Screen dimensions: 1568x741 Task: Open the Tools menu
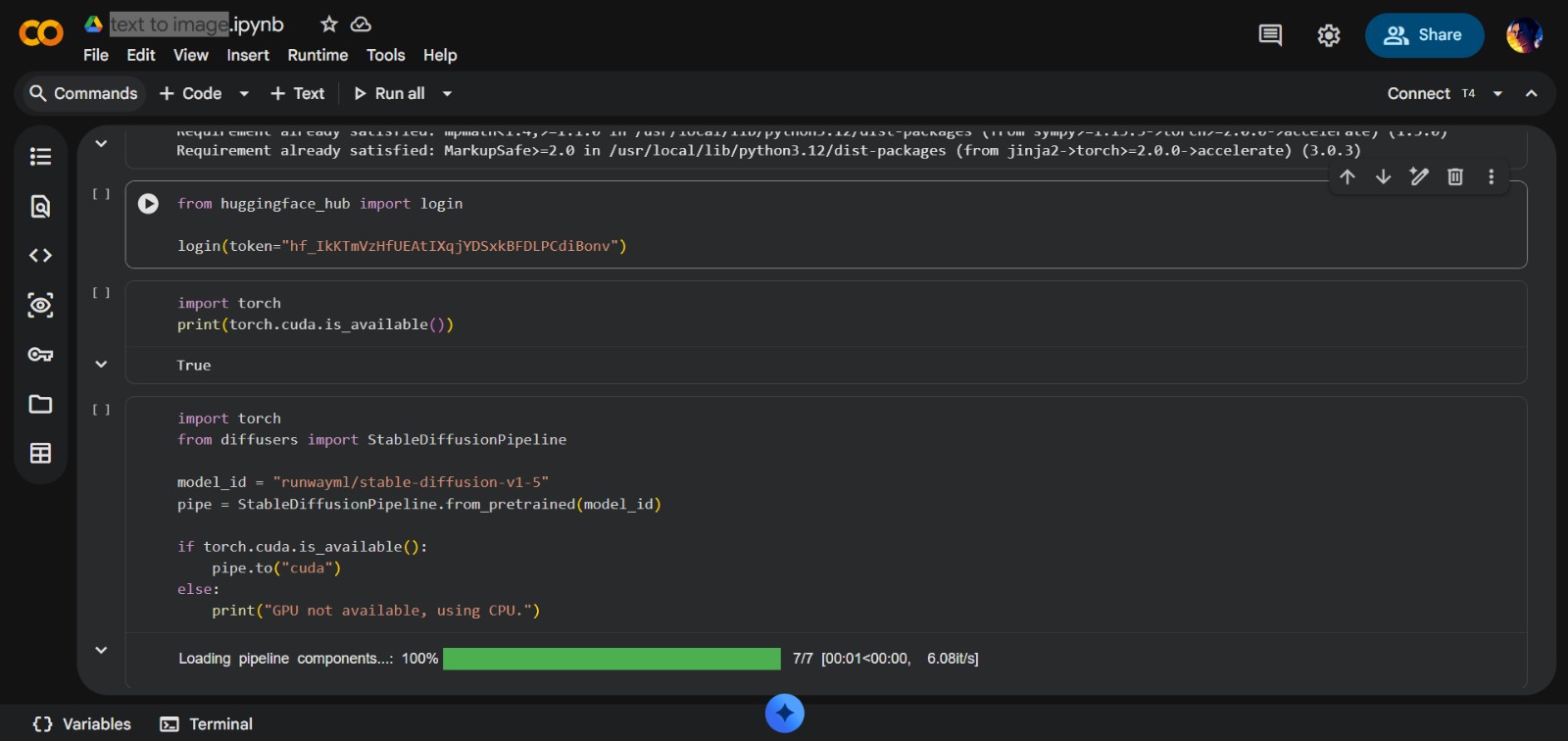coord(385,55)
